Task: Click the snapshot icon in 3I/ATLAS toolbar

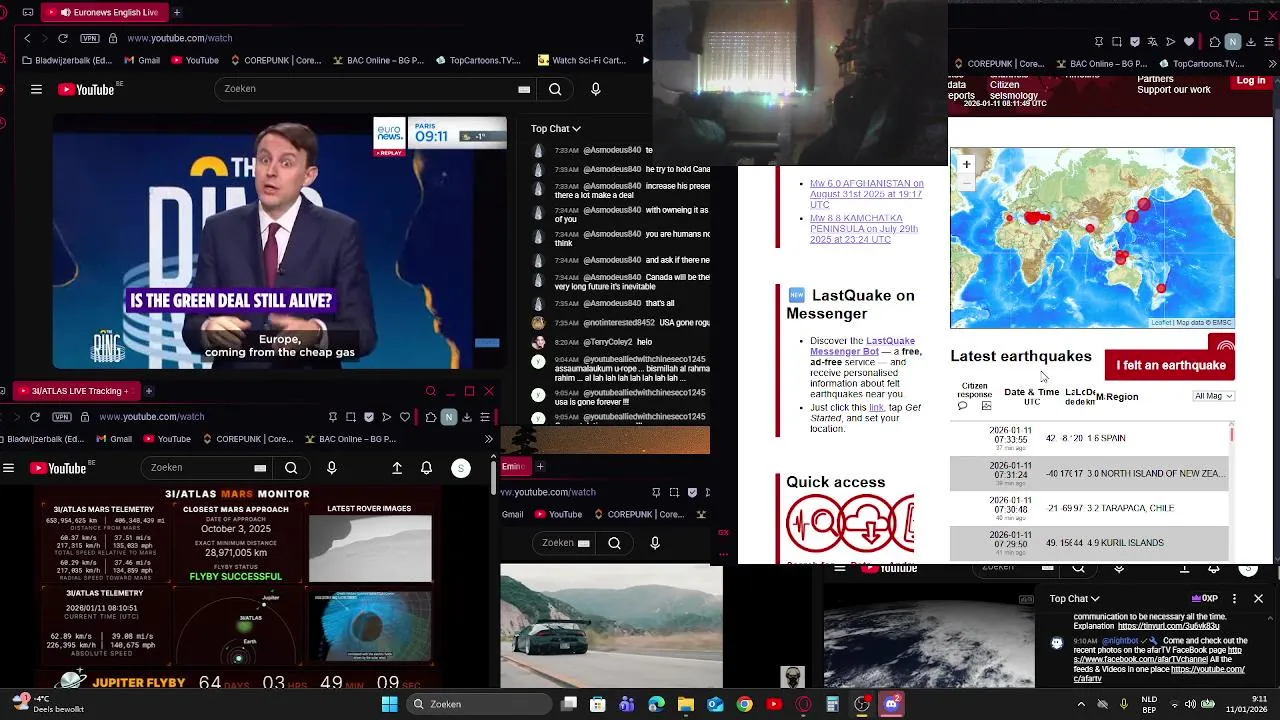Action: [x=351, y=416]
